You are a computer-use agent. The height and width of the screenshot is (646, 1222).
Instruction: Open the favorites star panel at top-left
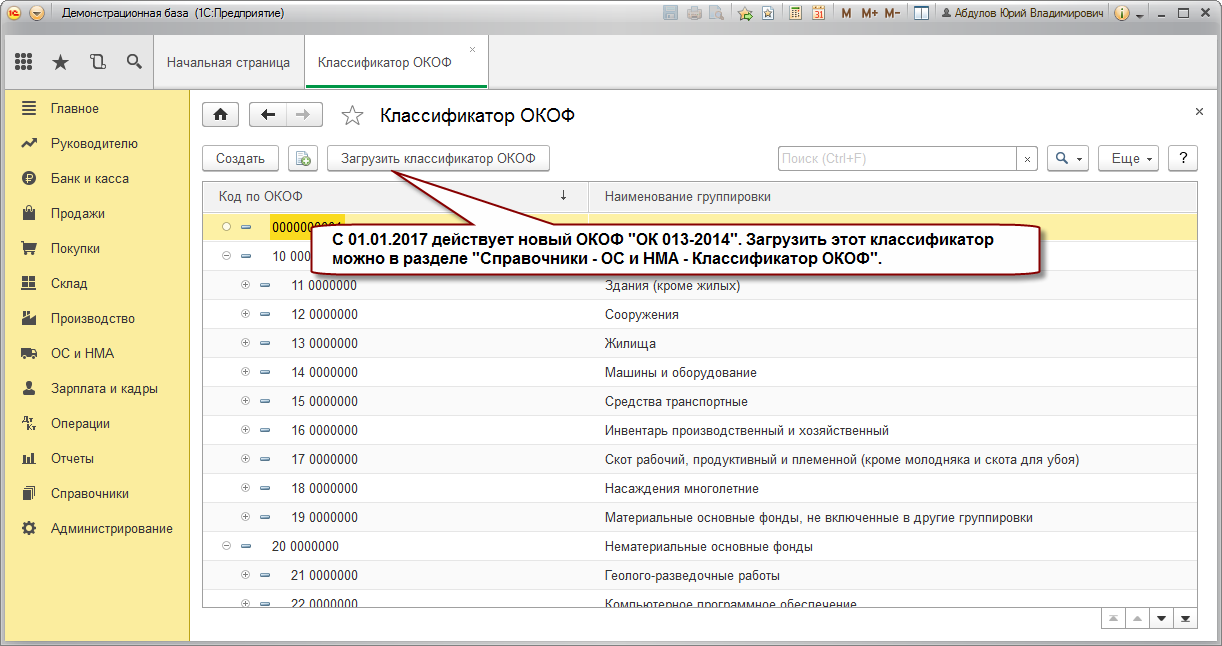(59, 60)
